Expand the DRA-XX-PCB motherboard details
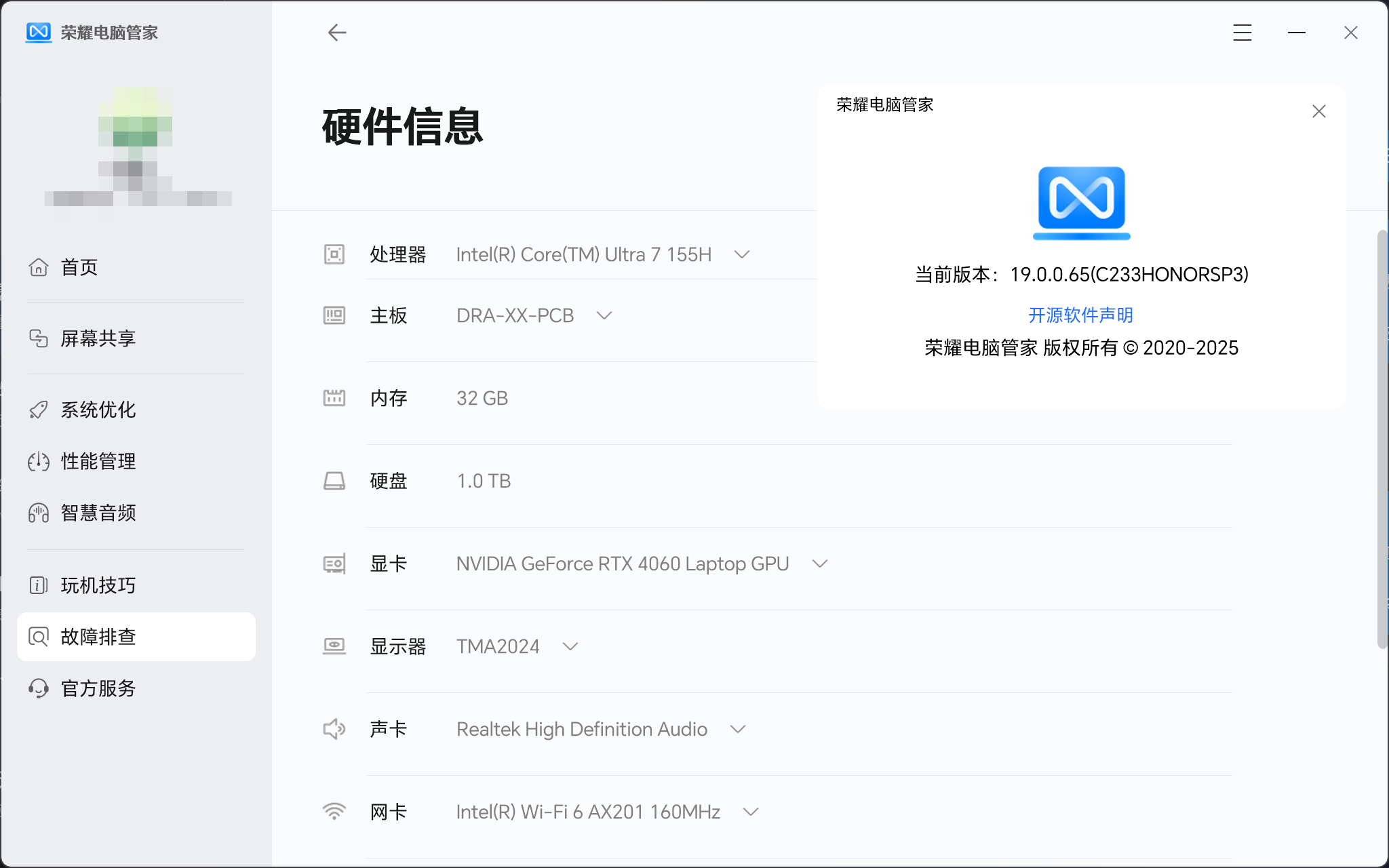The image size is (1389, 868). [604, 315]
